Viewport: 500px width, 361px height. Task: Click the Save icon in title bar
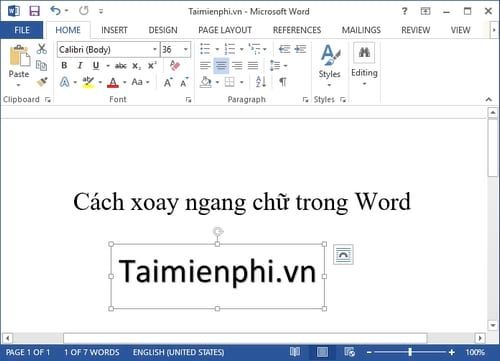coord(34,11)
